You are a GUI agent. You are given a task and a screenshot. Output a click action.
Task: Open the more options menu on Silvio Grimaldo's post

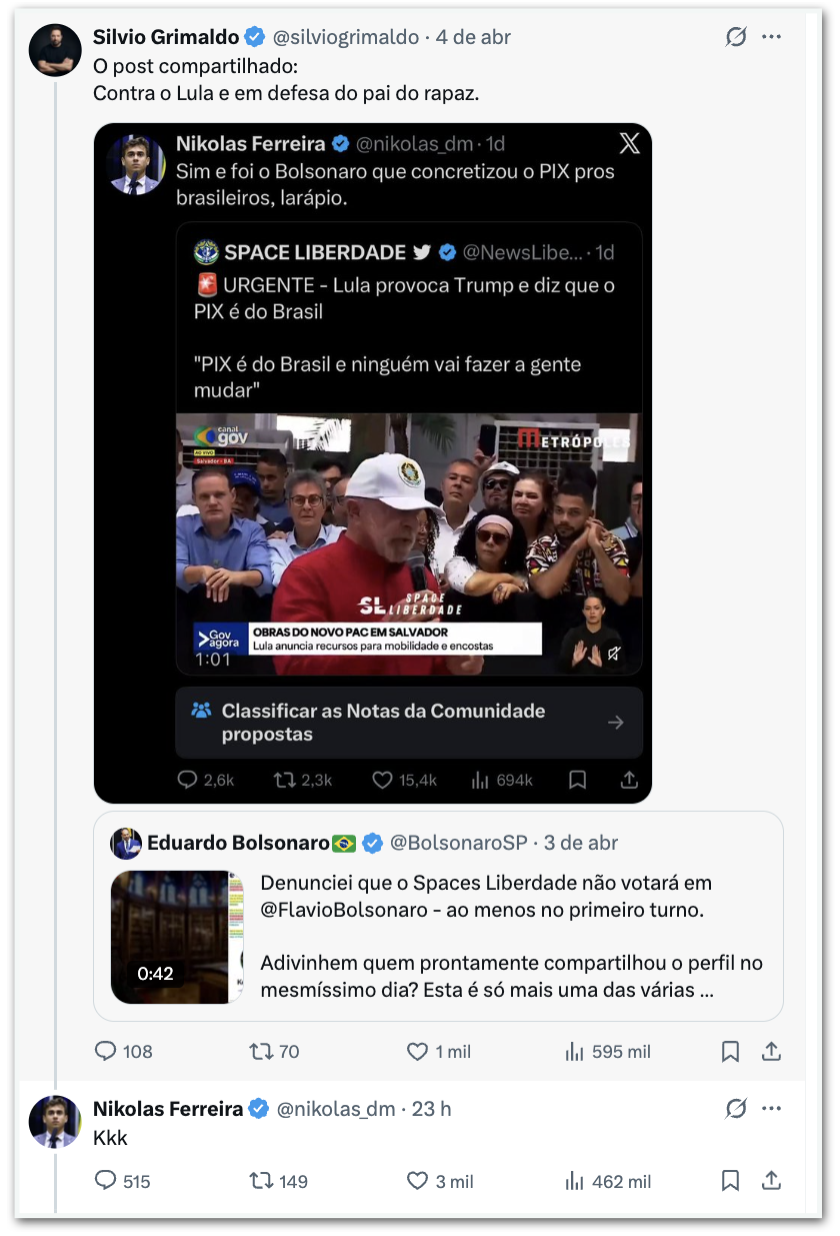pyautogui.click(x=771, y=37)
